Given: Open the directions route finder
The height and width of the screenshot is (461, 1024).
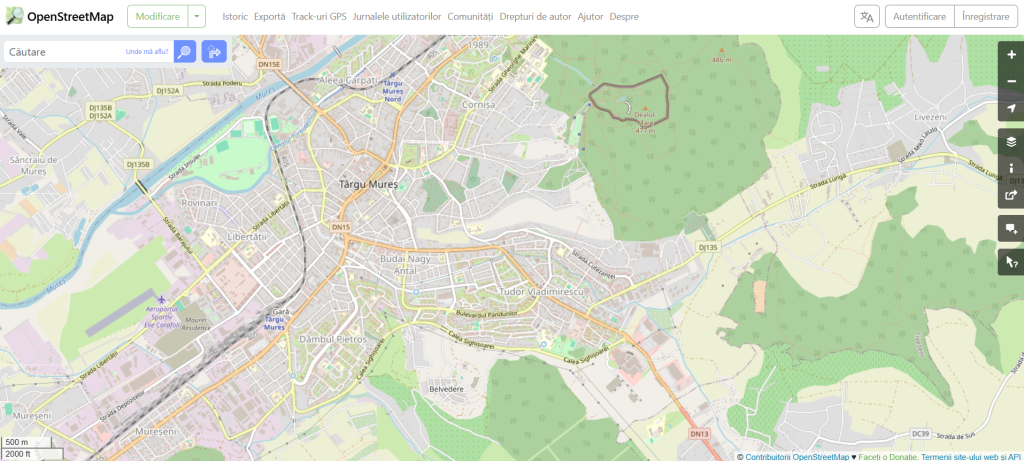Looking at the screenshot, I should coord(214,52).
